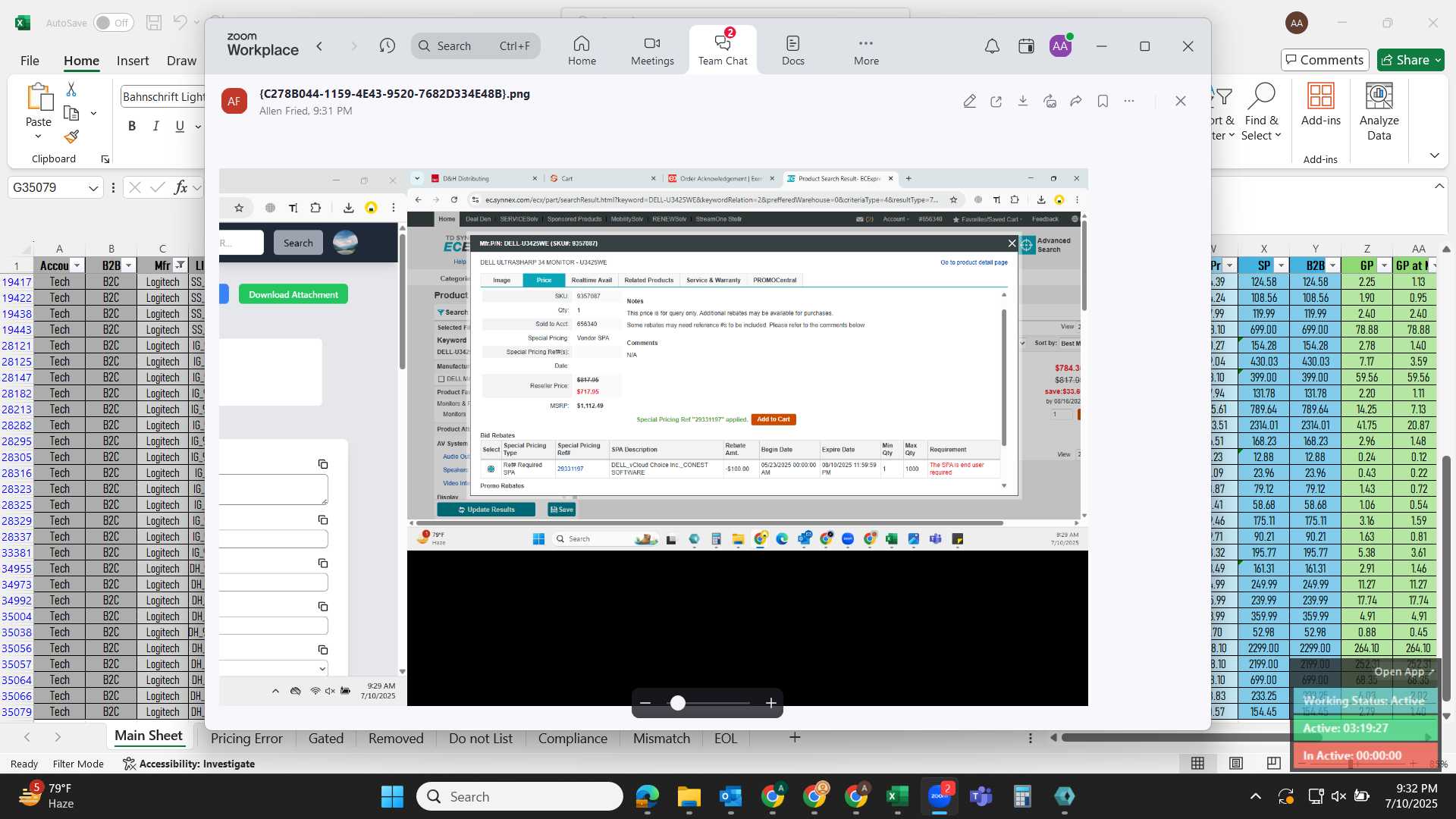Screen dimensions: 1456x819
Task: Open GP column filter dropdown
Action: coord(1384,265)
